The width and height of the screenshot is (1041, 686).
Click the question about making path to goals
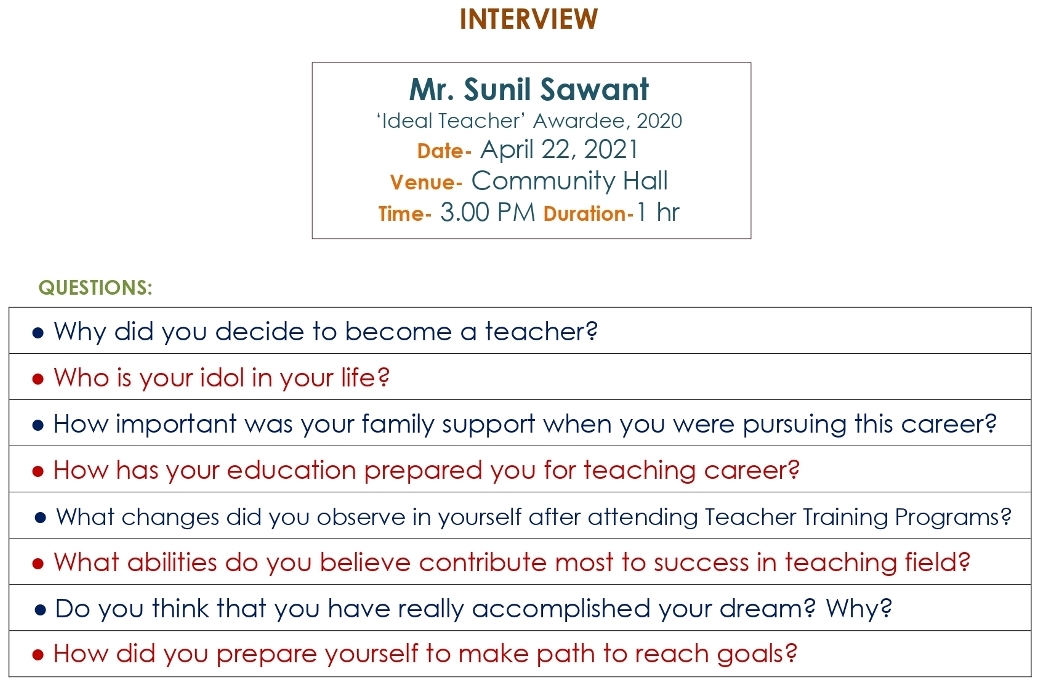425,655
